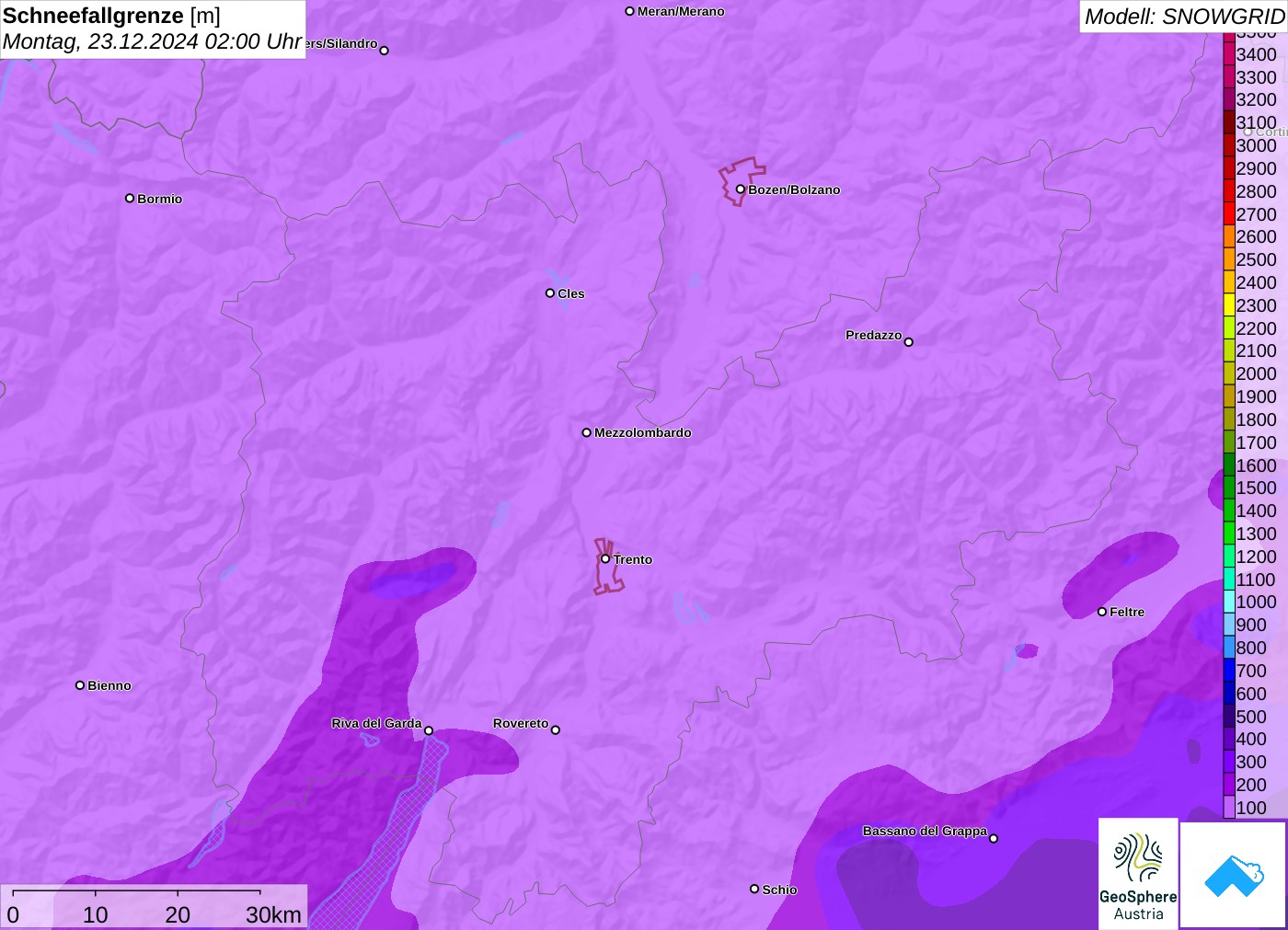The image size is (1288, 930).
Task: Click the 500 legend value
Action: (1251, 717)
